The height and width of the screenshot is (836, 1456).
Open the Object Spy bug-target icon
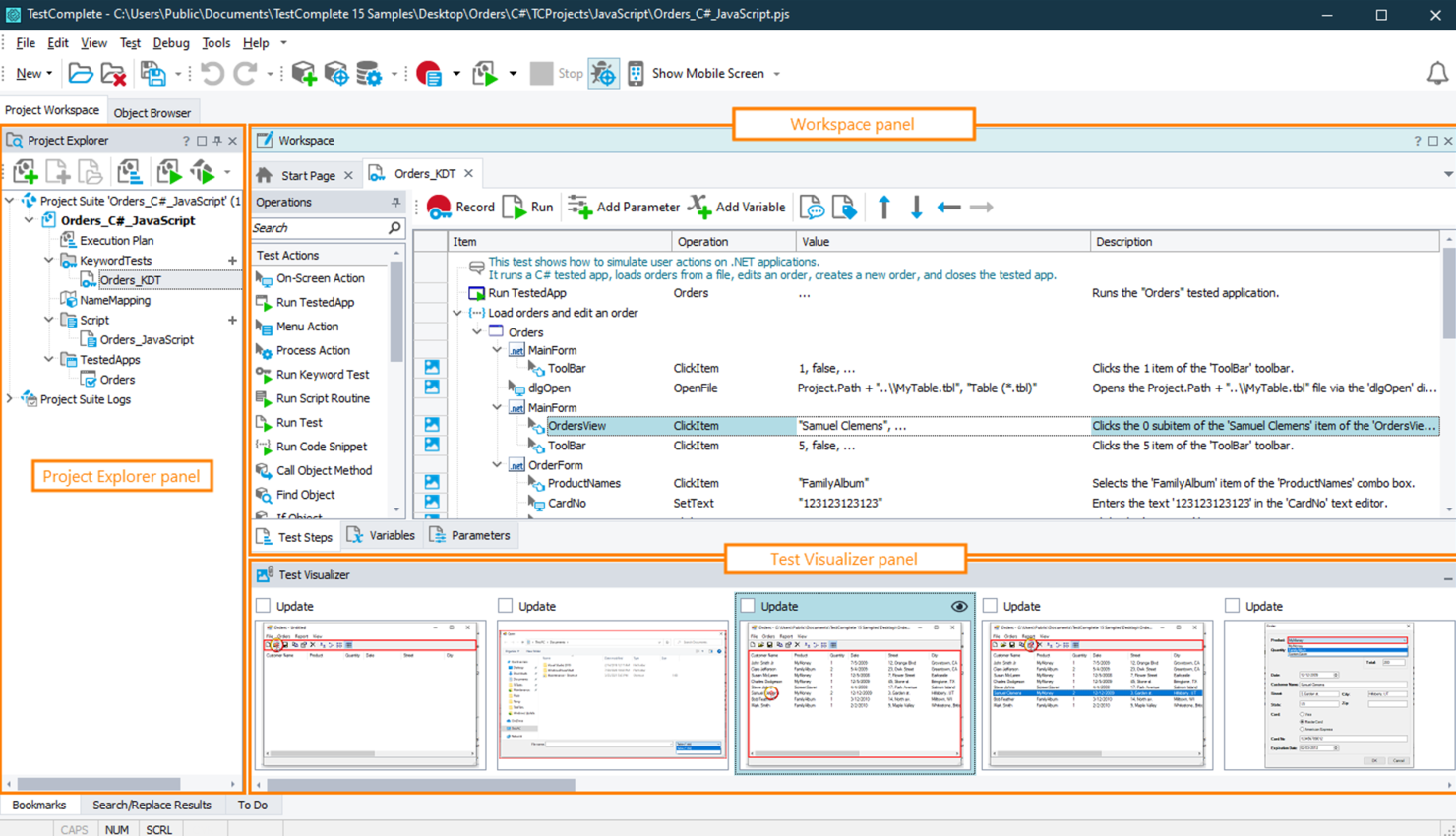(603, 74)
